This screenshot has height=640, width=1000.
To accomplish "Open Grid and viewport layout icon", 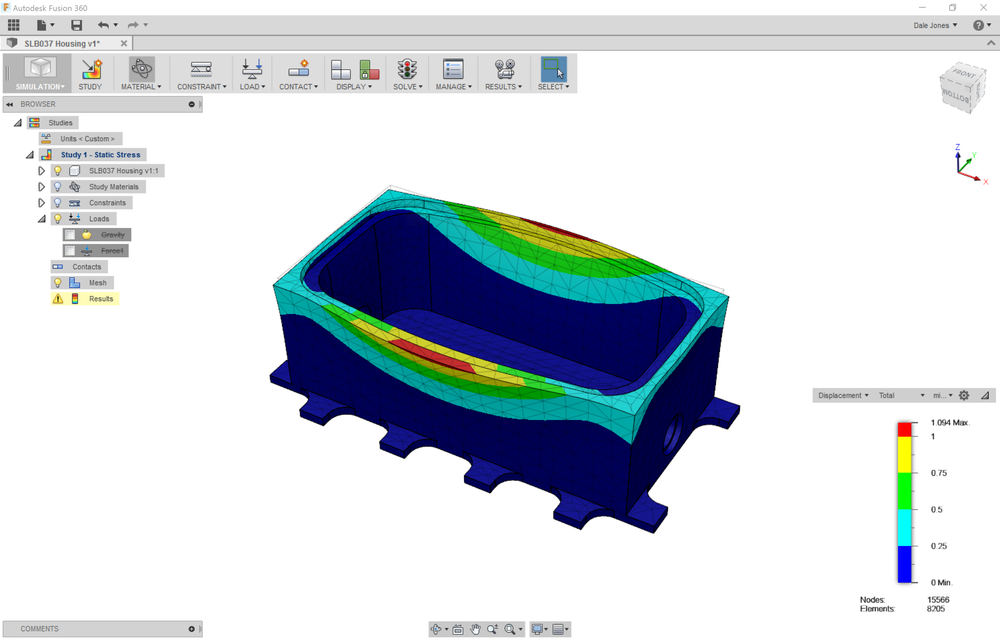I will pos(557,629).
